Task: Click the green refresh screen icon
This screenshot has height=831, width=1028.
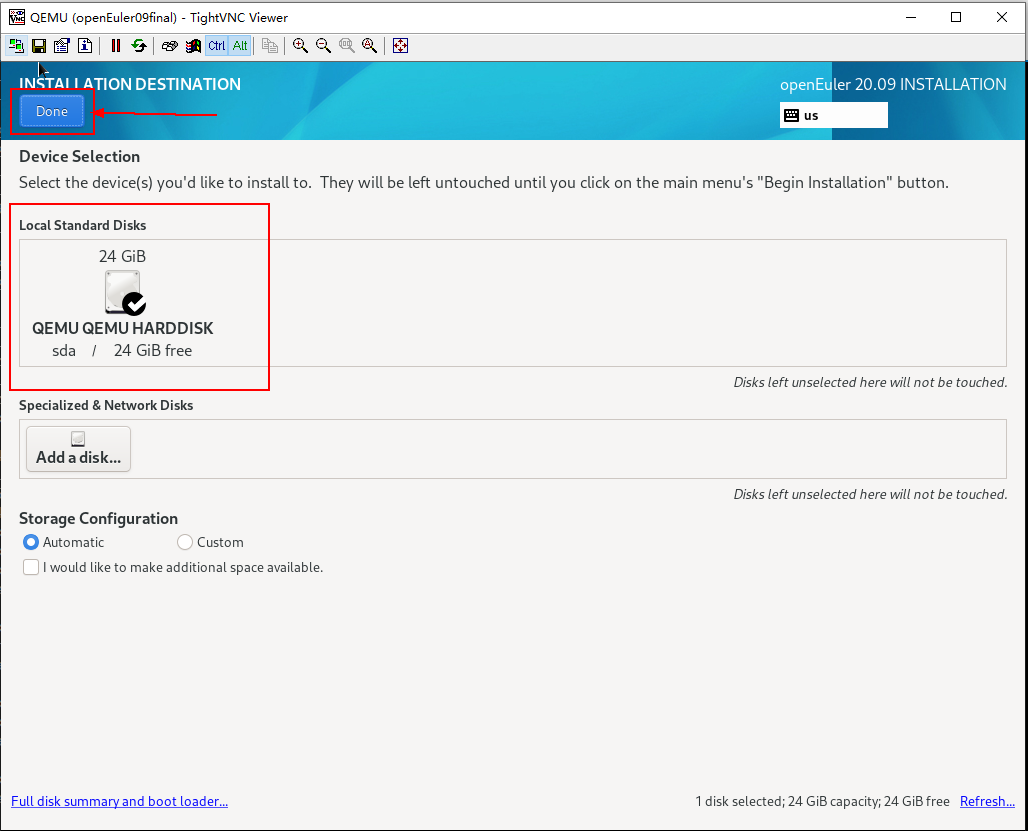Action: pos(139,46)
